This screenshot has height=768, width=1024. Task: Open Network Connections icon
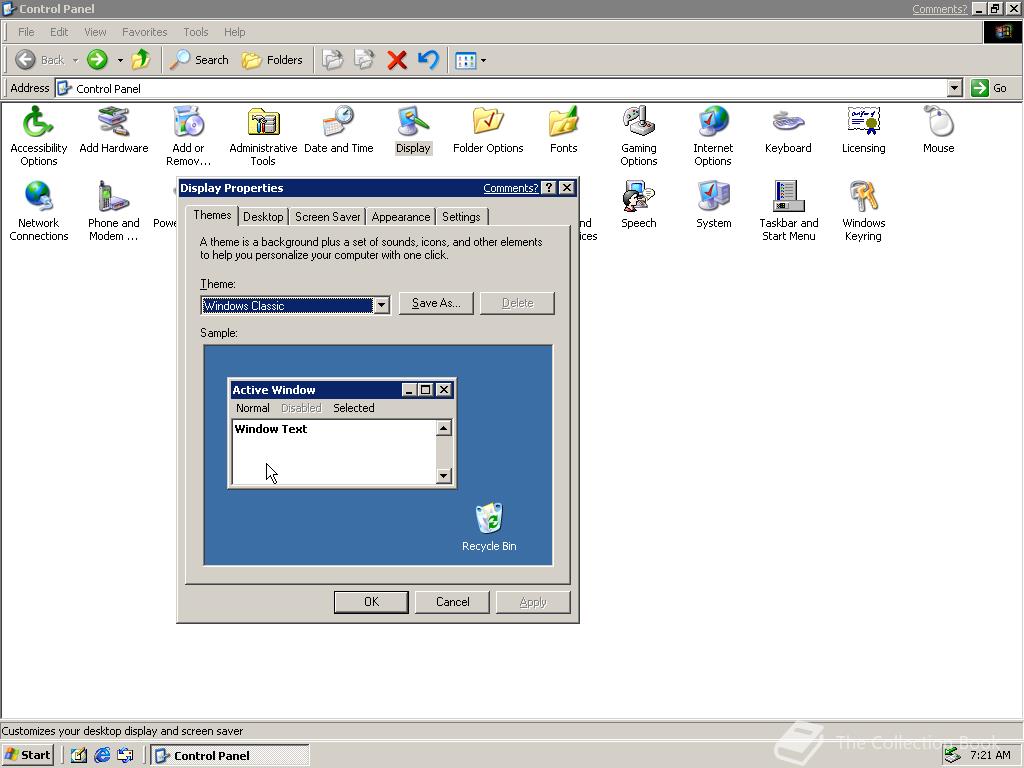click(x=39, y=211)
